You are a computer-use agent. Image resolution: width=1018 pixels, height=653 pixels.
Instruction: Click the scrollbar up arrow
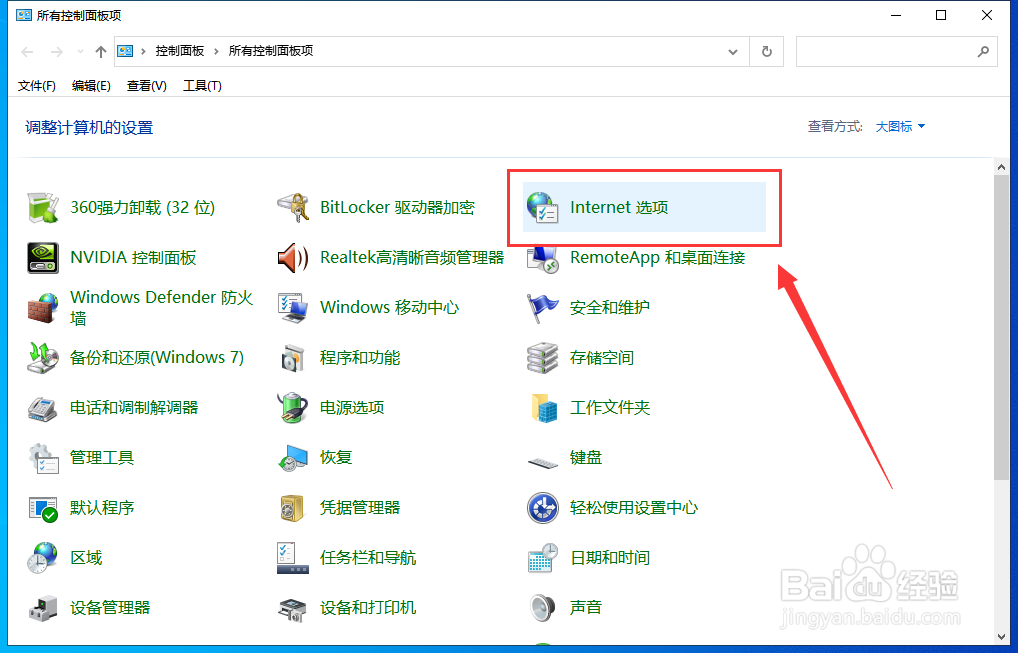point(1001,167)
